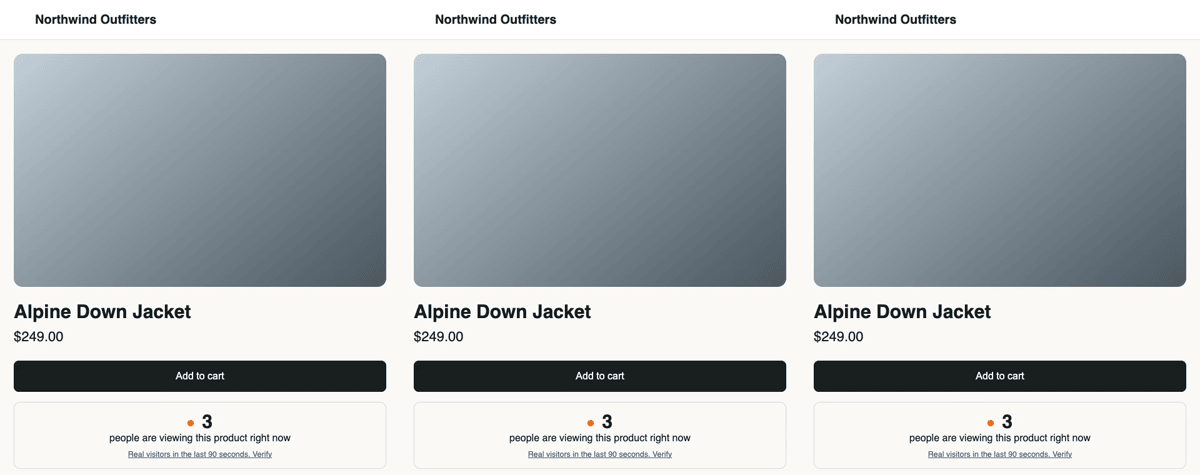
Task: Select the jacket product image in middle panel
Action: [600, 170]
